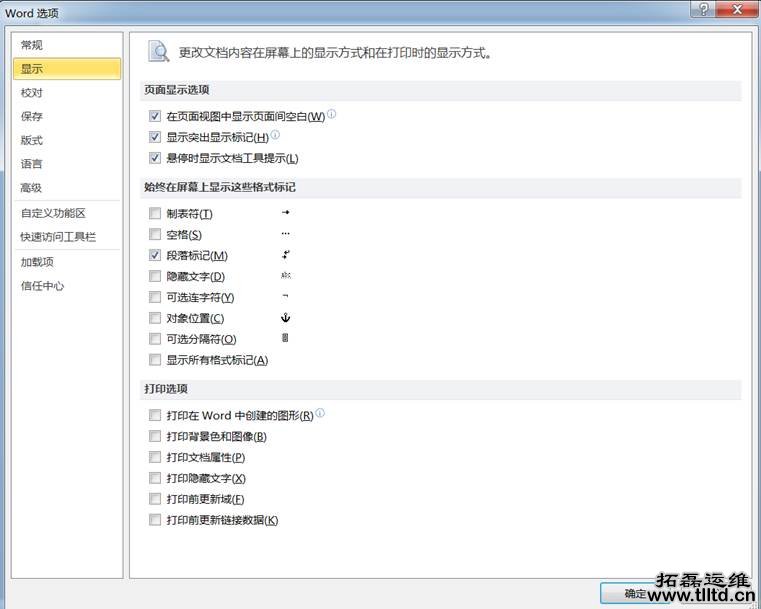
Task: Click the 页面显示选项 section heading
Action: (177, 90)
